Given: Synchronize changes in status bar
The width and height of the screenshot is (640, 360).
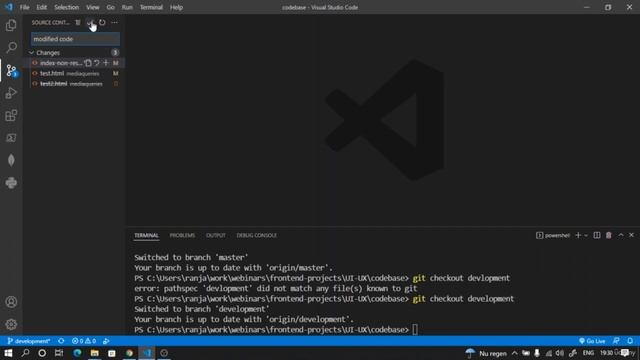Looking at the screenshot, I should [x=61, y=341].
